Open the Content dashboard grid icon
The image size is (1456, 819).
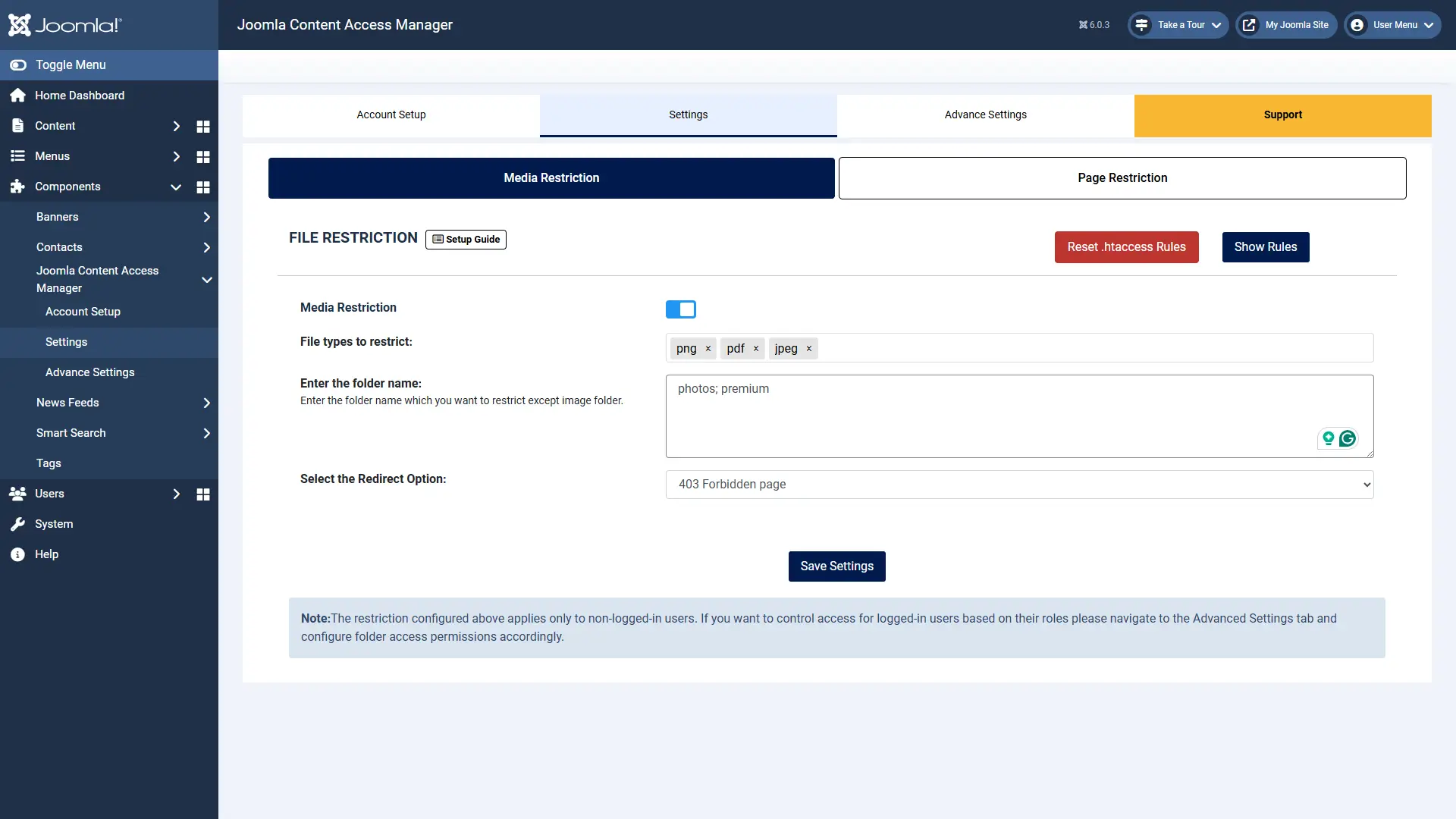pos(203,127)
